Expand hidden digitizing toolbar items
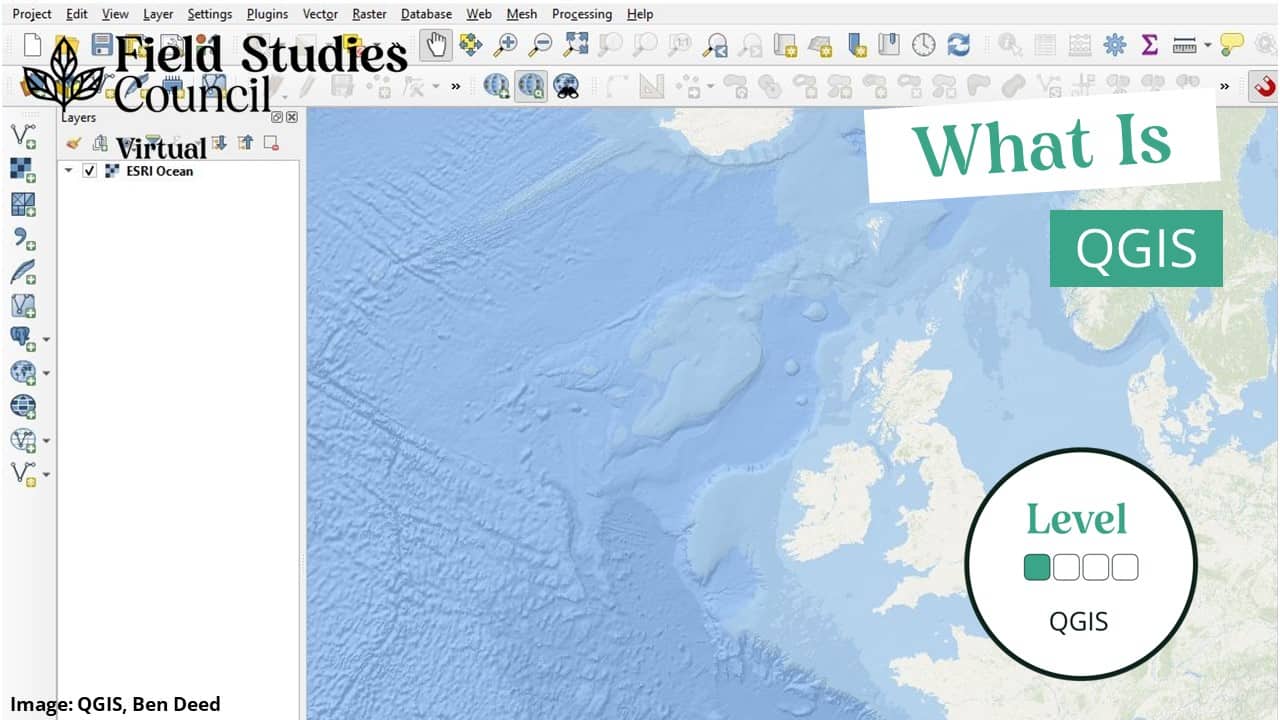1280x720 pixels. pyautogui.click(x=456, y=86)
